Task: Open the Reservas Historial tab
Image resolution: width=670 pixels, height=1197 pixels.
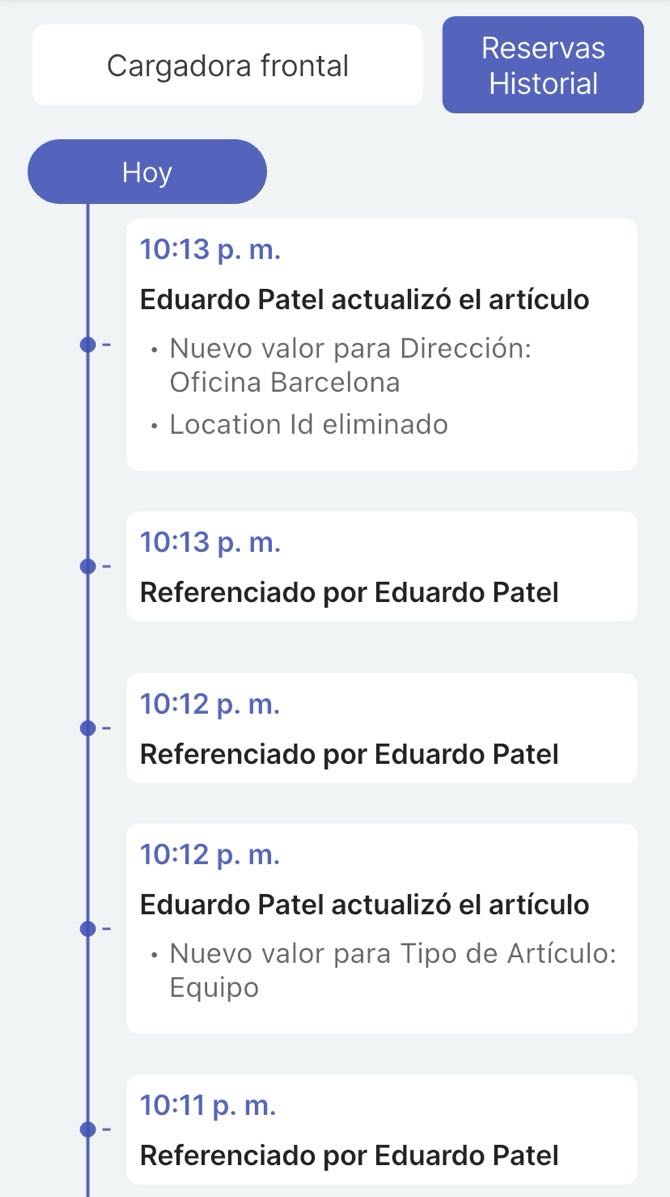Action: (543, 66)
